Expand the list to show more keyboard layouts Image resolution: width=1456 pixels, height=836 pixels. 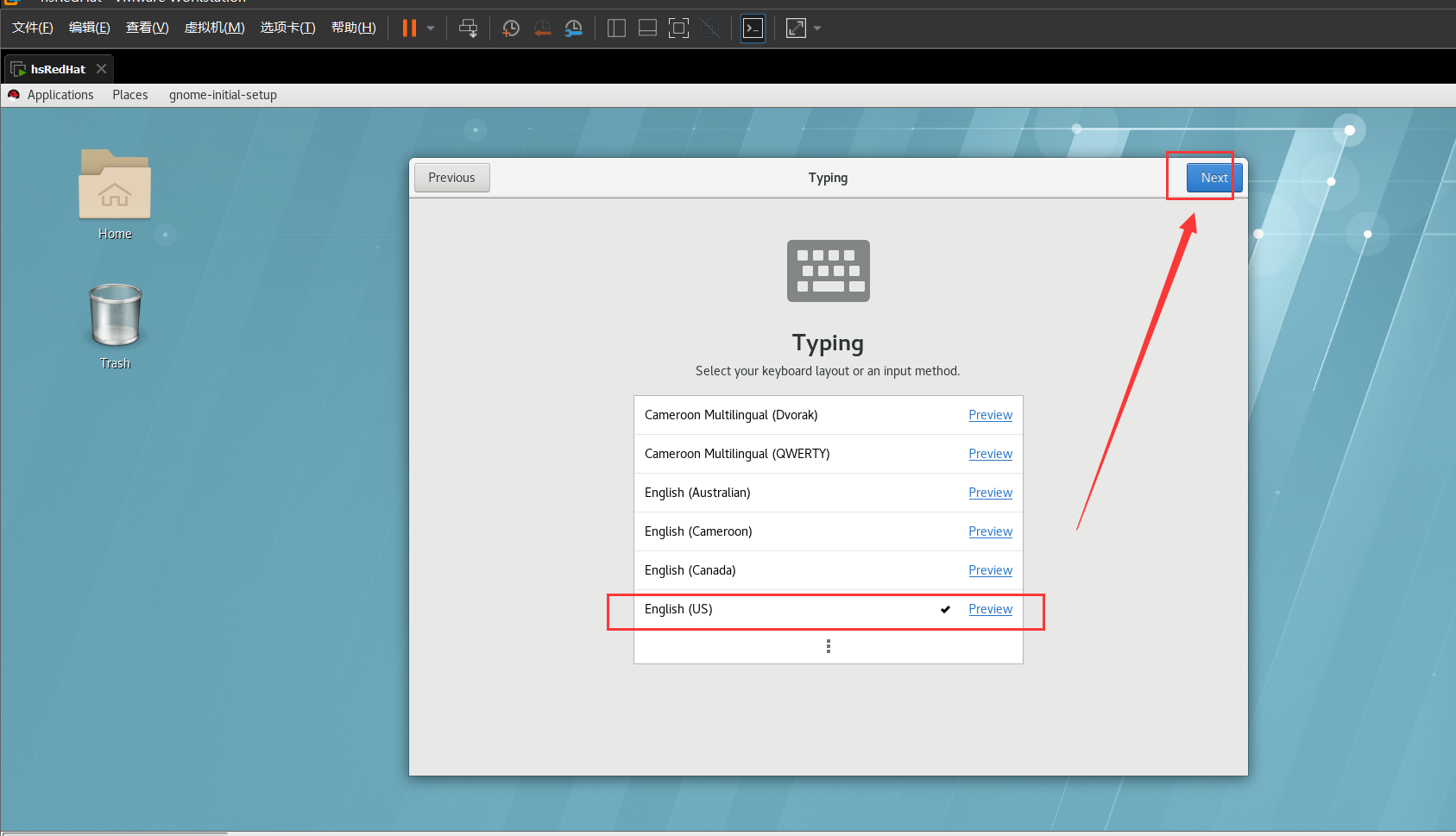point(828,645)
